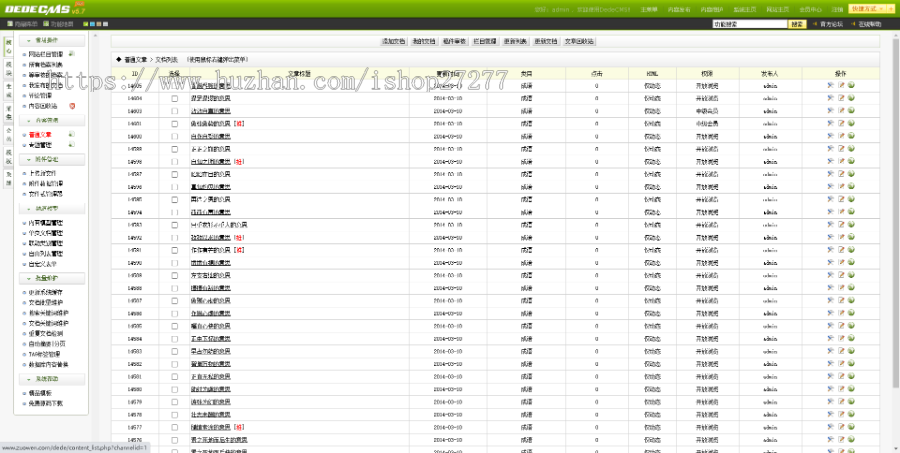900x453 pixels.
Task: Click the edit pencil icon in row 14604
Action: coord(841,98)
